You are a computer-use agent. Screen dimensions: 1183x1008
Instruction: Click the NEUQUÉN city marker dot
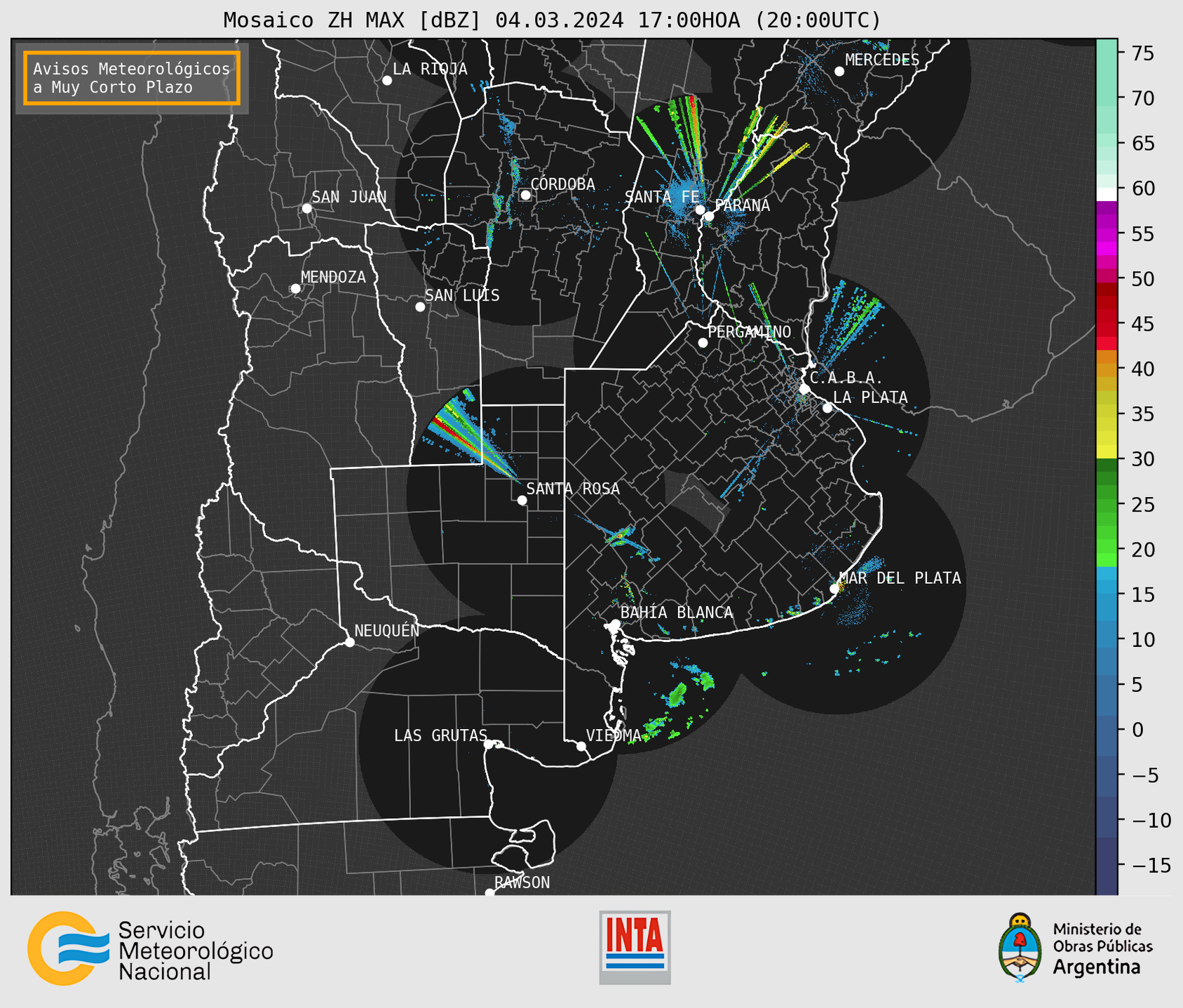(349, 642)
